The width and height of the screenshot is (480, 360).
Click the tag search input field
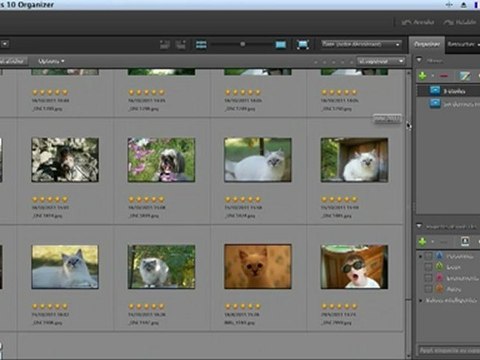point(449,350)
